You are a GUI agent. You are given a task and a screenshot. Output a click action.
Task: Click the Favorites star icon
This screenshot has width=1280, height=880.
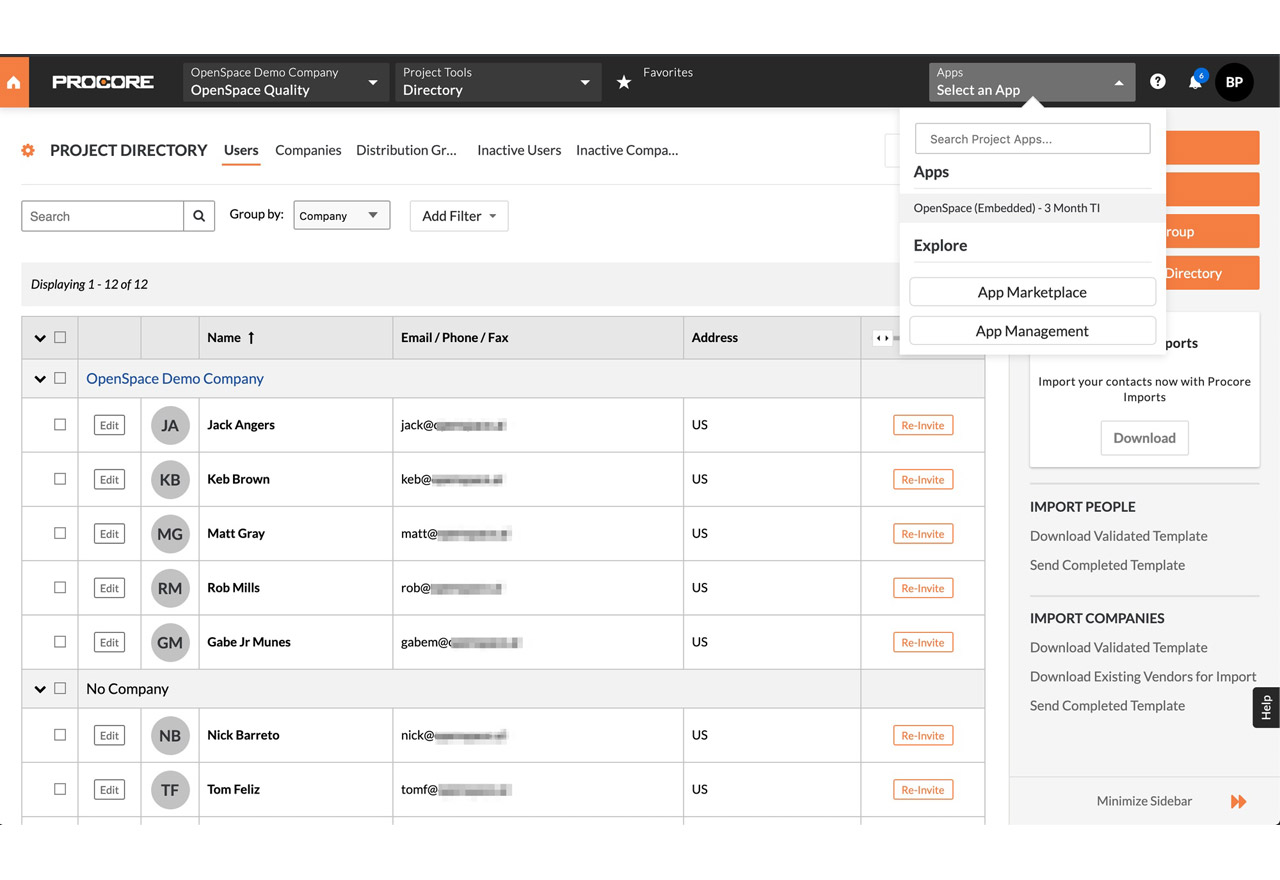[624, 82]
